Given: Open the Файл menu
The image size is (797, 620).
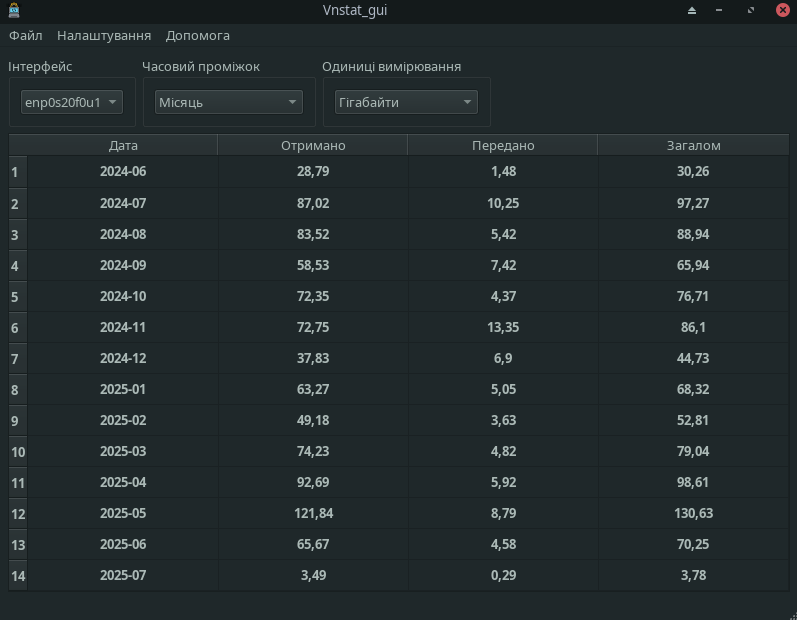Looking at the screenshot, I should coord(26,35).
